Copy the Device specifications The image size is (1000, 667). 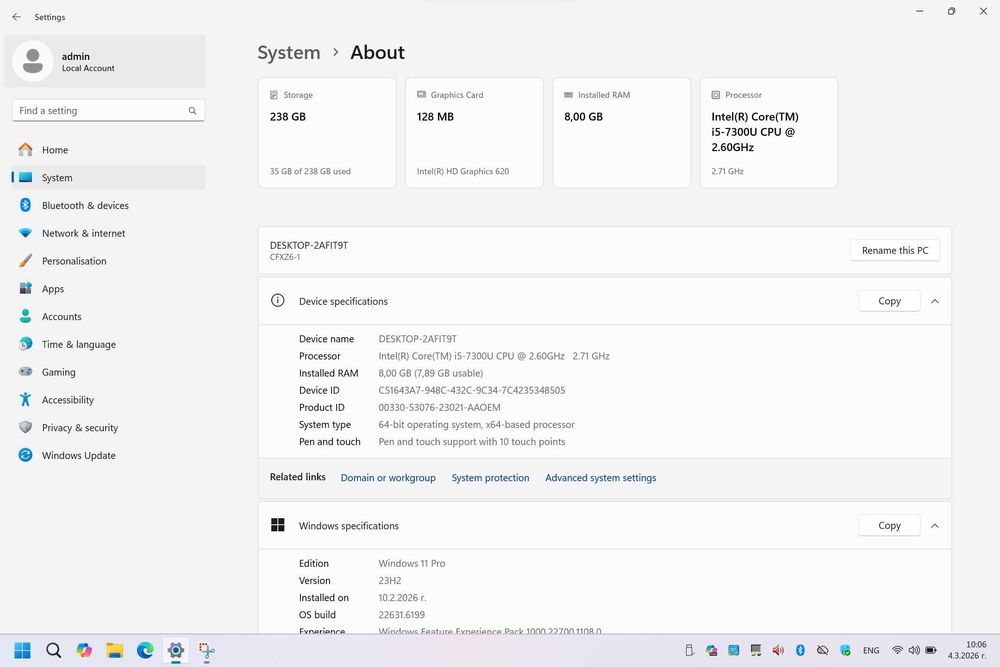(x=889, y=301)
